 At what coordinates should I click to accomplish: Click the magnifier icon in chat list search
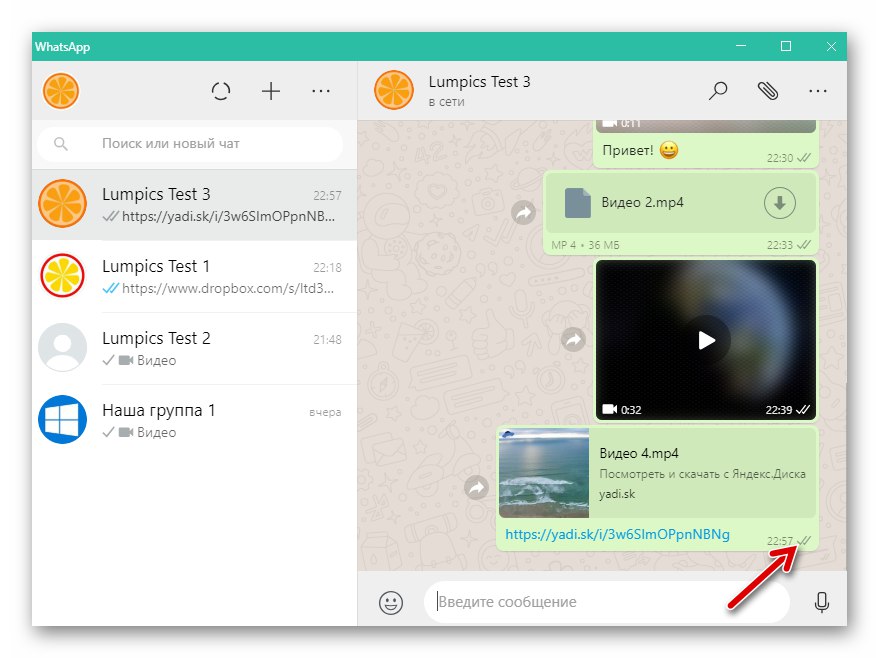coord(61,144)
